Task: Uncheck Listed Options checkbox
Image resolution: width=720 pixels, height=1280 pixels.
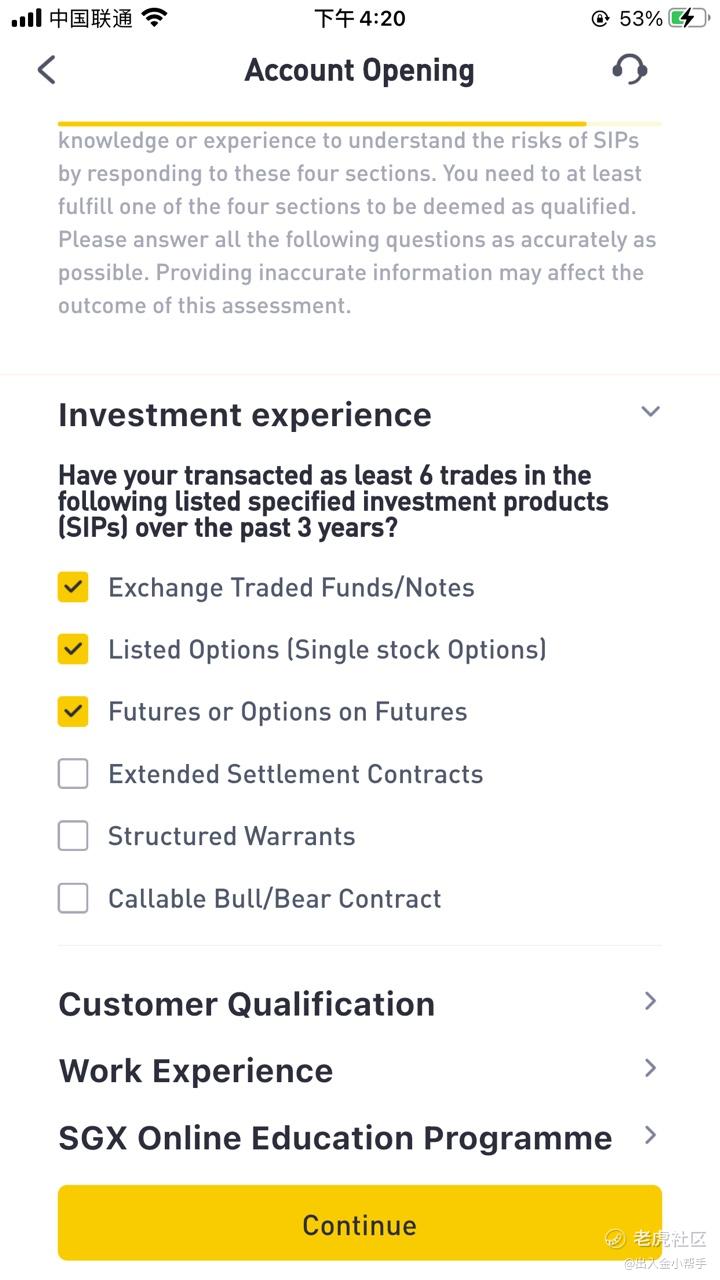Action: (x=73, y=649)
